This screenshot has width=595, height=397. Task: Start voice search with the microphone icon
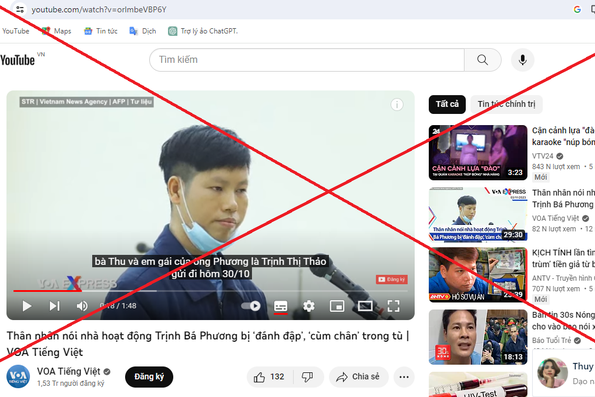(523, 60)
